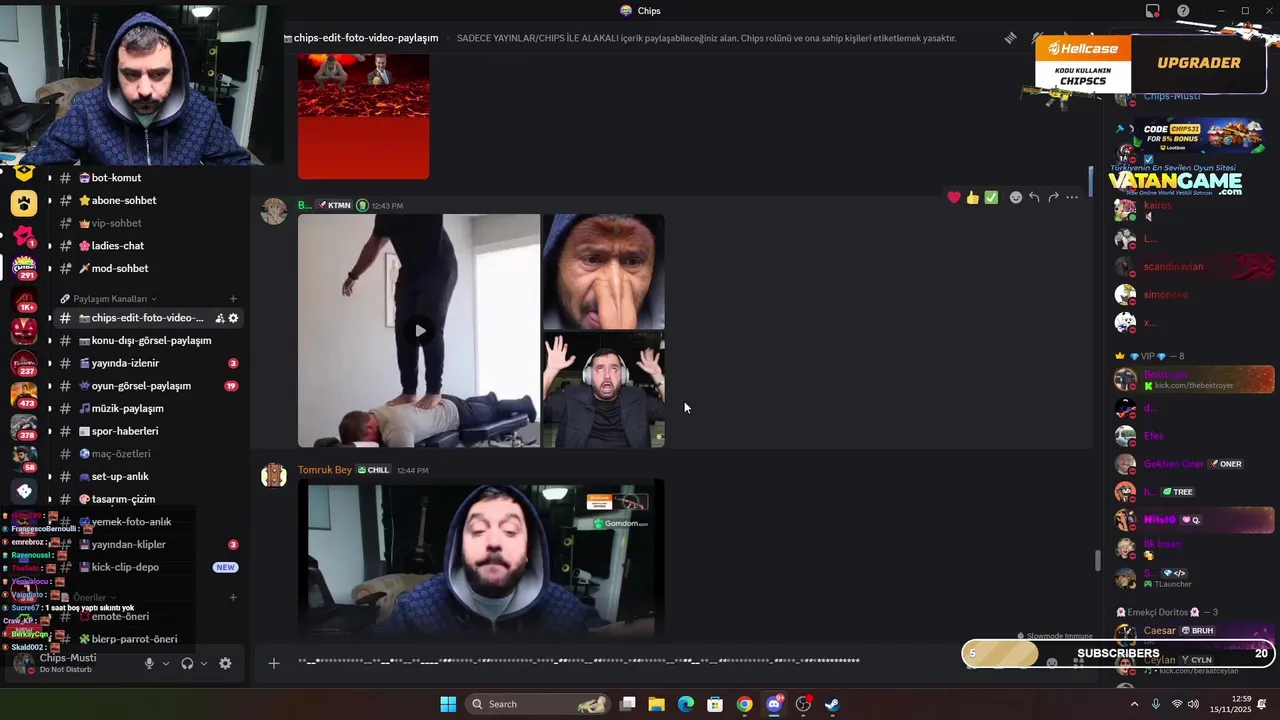
Task: Open the raised-hands headset streamer image
Action: (x=603, y=390)
